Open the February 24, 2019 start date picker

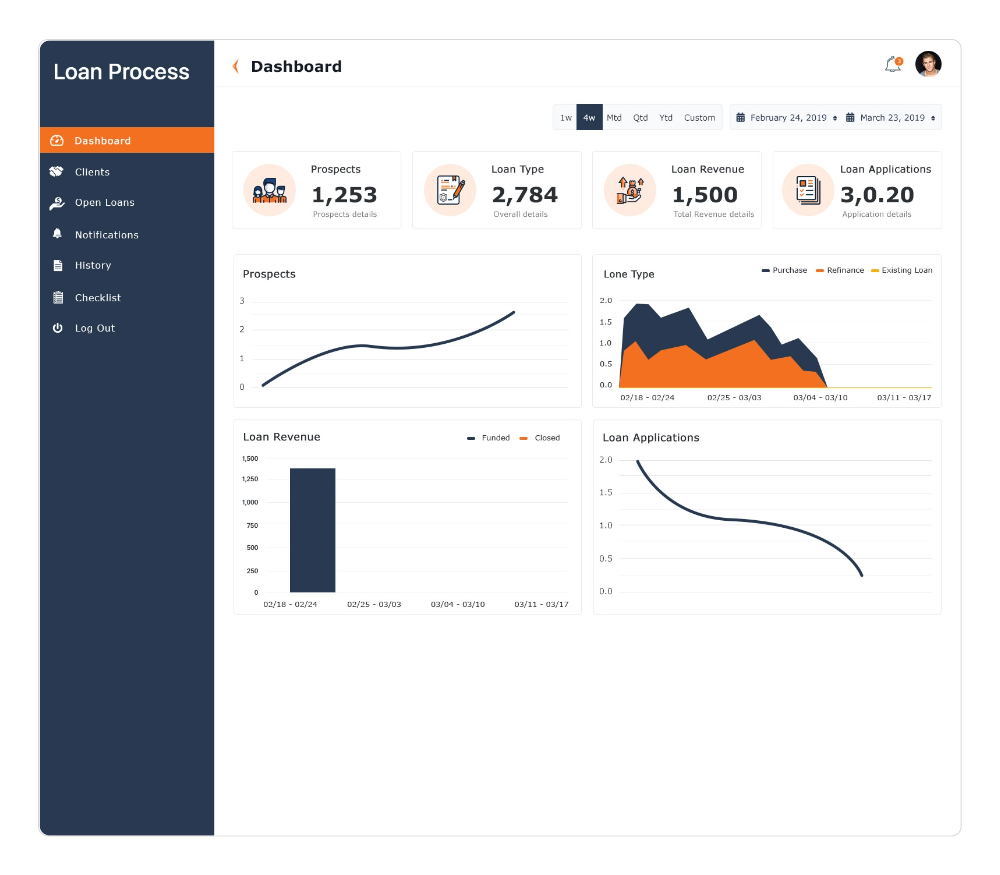(x=786, y=118)
